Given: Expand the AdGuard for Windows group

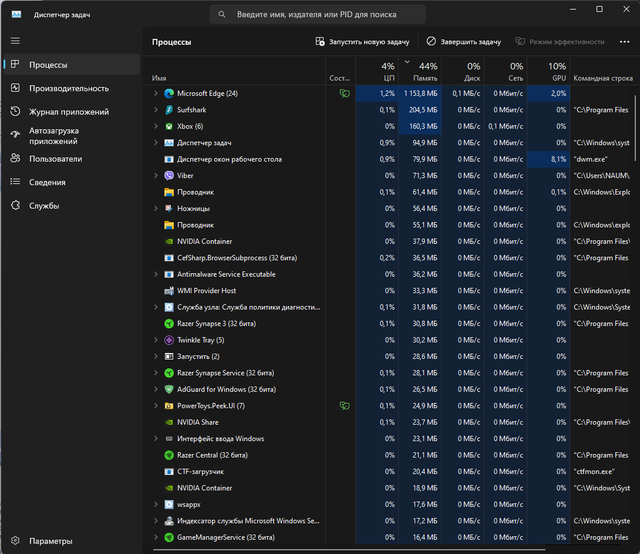Looking at the screenshot, I should (x=156, y=389).
